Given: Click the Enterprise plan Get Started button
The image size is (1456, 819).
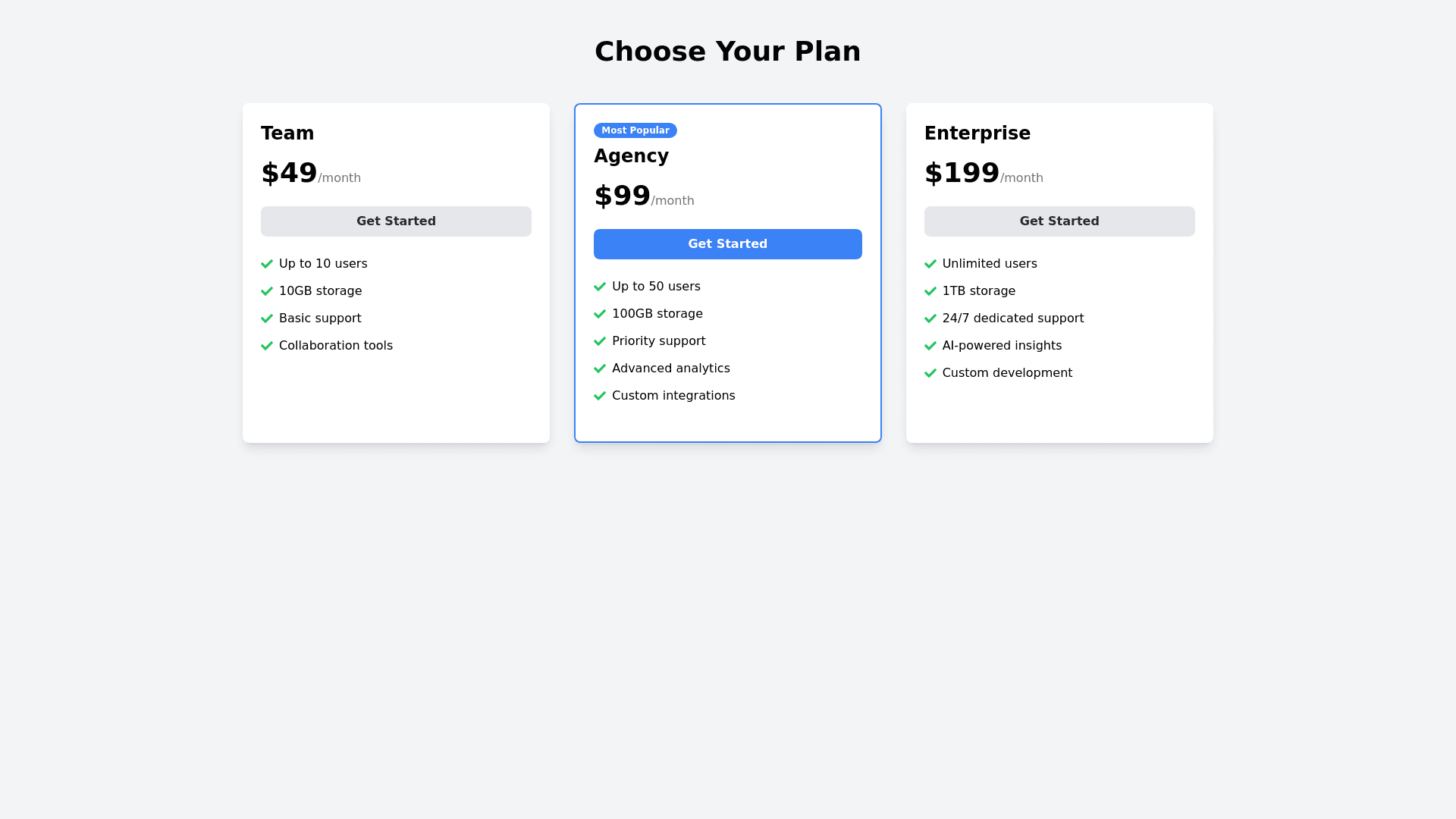Looking at the screenshot, I should point(1059,221).
